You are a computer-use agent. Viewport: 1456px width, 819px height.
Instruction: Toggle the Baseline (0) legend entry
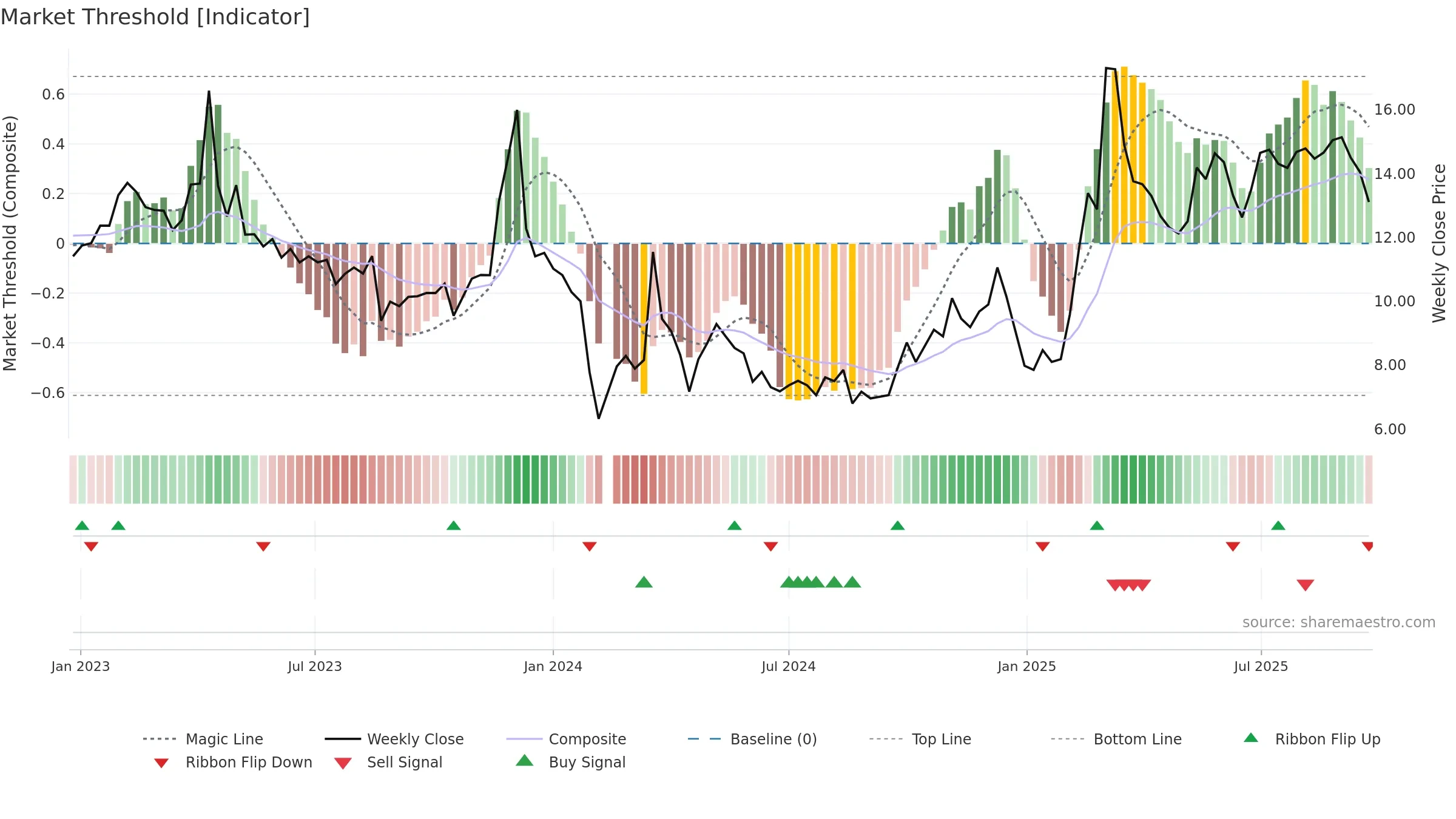(752, 739)
